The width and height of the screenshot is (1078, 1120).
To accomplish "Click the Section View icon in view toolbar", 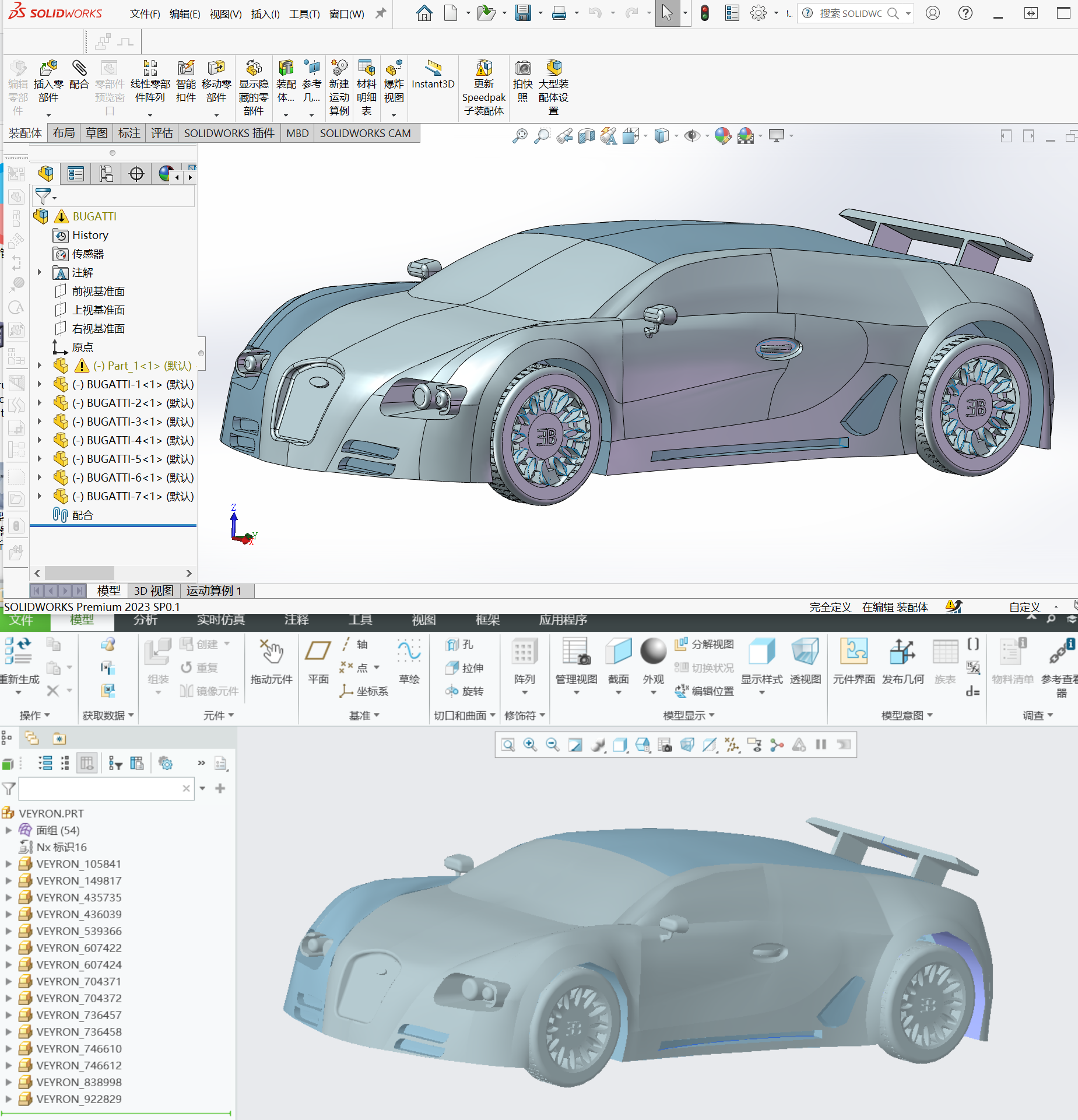I will pos(587,136).
